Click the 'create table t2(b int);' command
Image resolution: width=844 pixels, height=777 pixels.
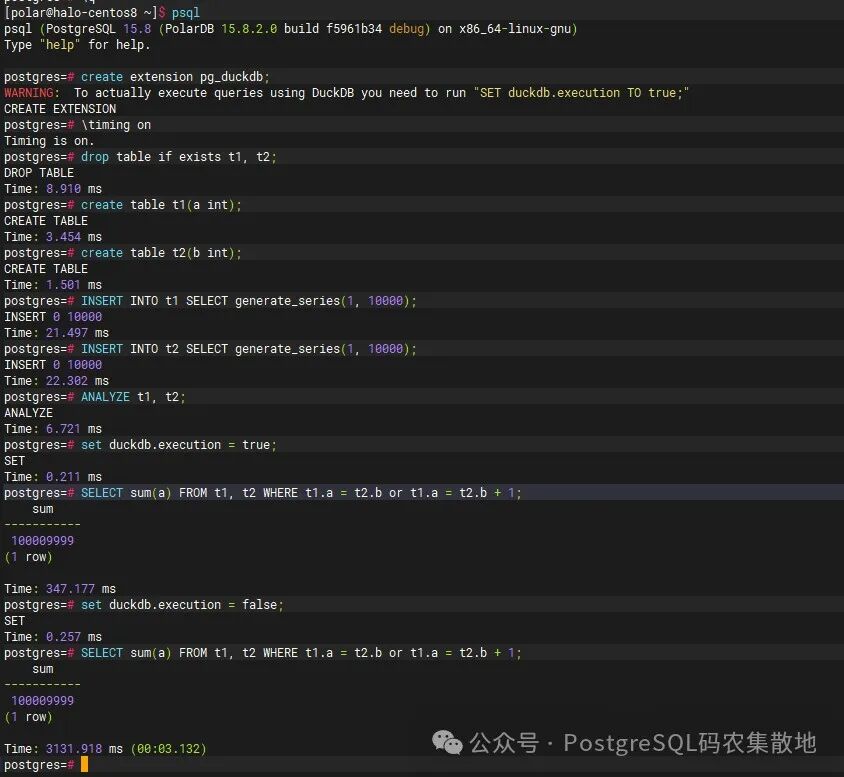(x=161, y=252)
